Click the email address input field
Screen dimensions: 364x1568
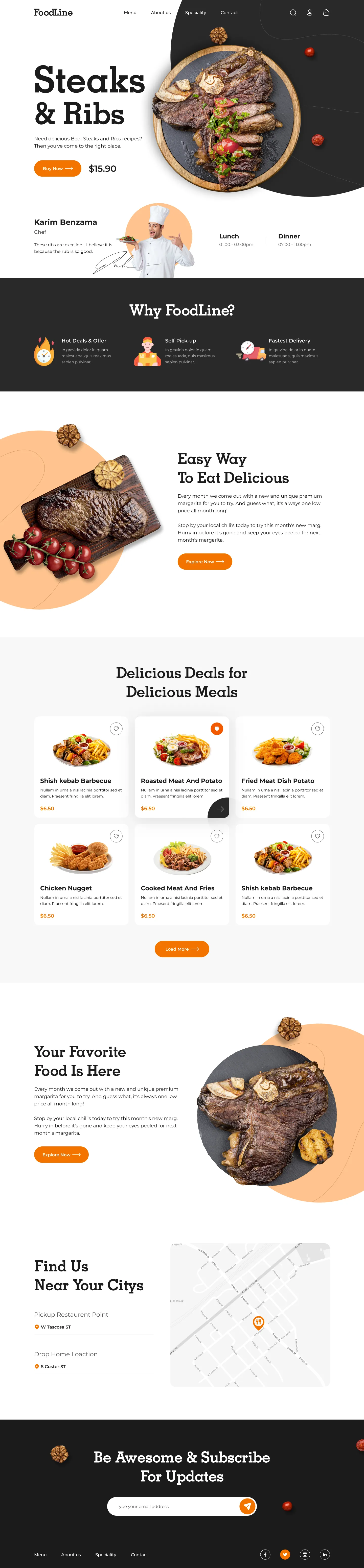(x=173, y=1506)
